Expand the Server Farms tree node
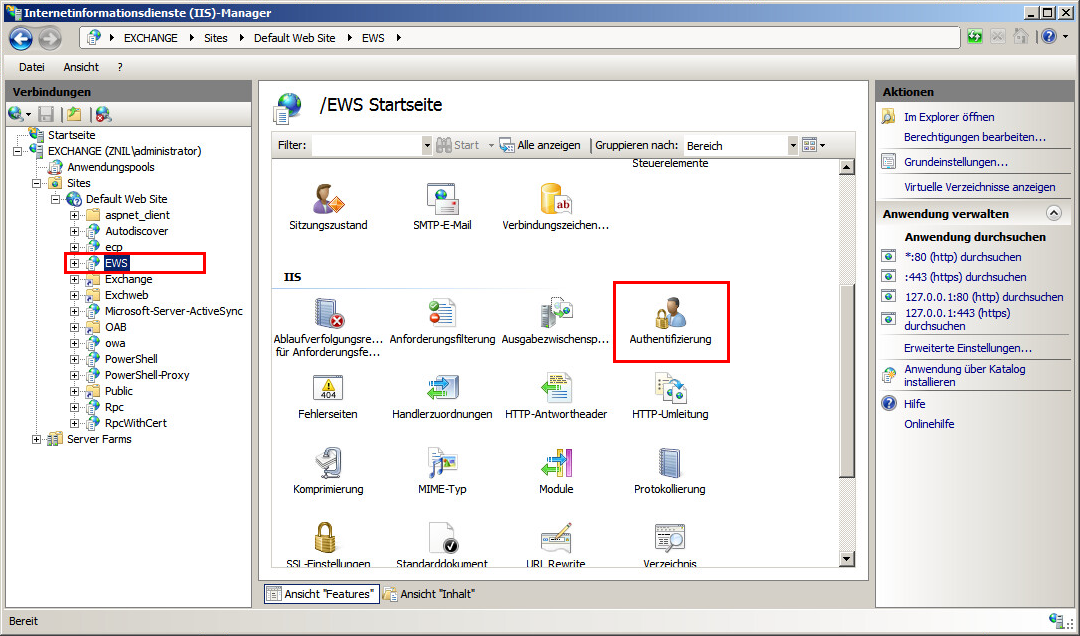1080x636 pixels. (x=37, y=439)
